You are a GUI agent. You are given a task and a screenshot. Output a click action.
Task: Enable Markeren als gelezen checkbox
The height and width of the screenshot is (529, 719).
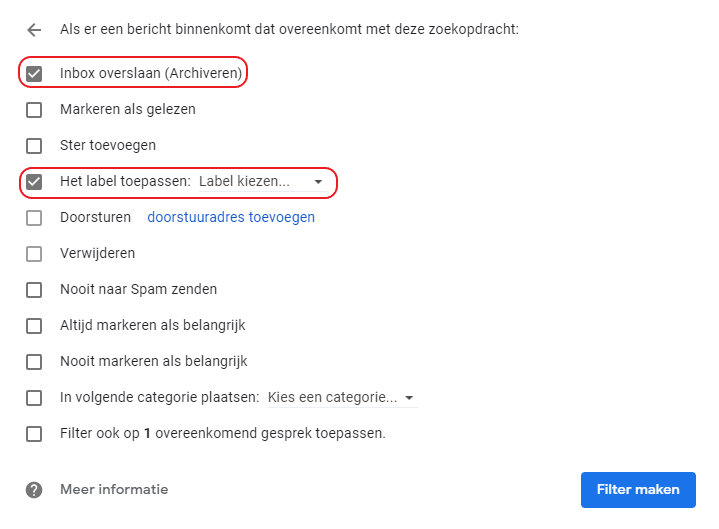pyautogui.click(x=35, y=110)
